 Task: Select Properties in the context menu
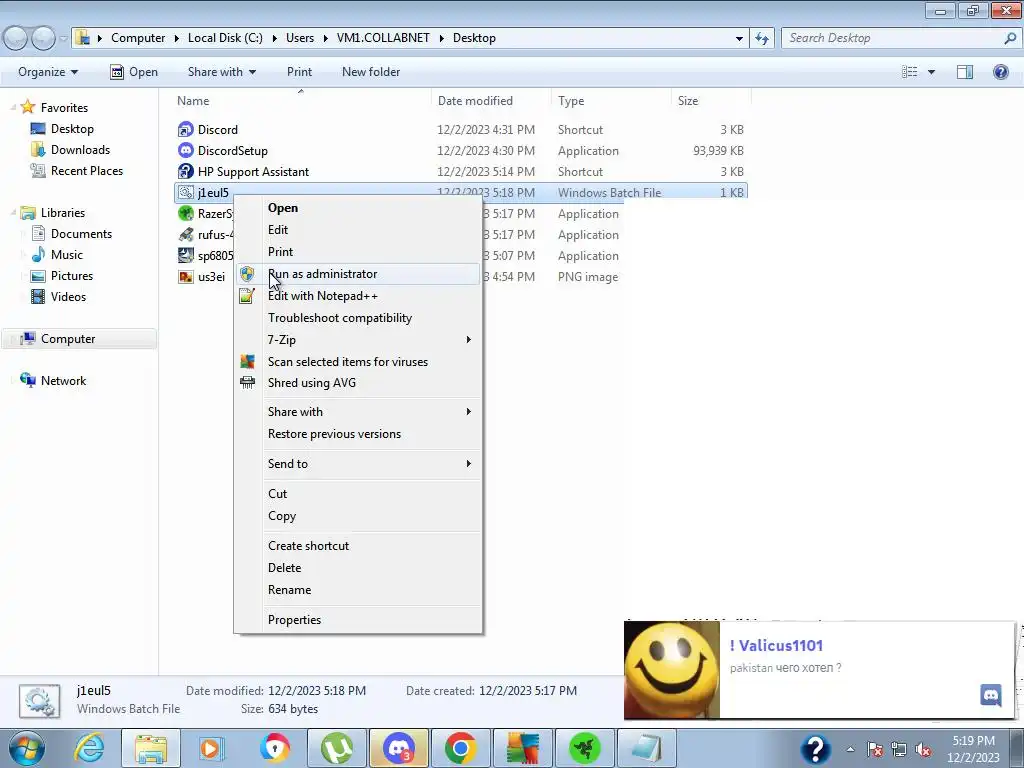pyautogui.click(x=358, y=620)
